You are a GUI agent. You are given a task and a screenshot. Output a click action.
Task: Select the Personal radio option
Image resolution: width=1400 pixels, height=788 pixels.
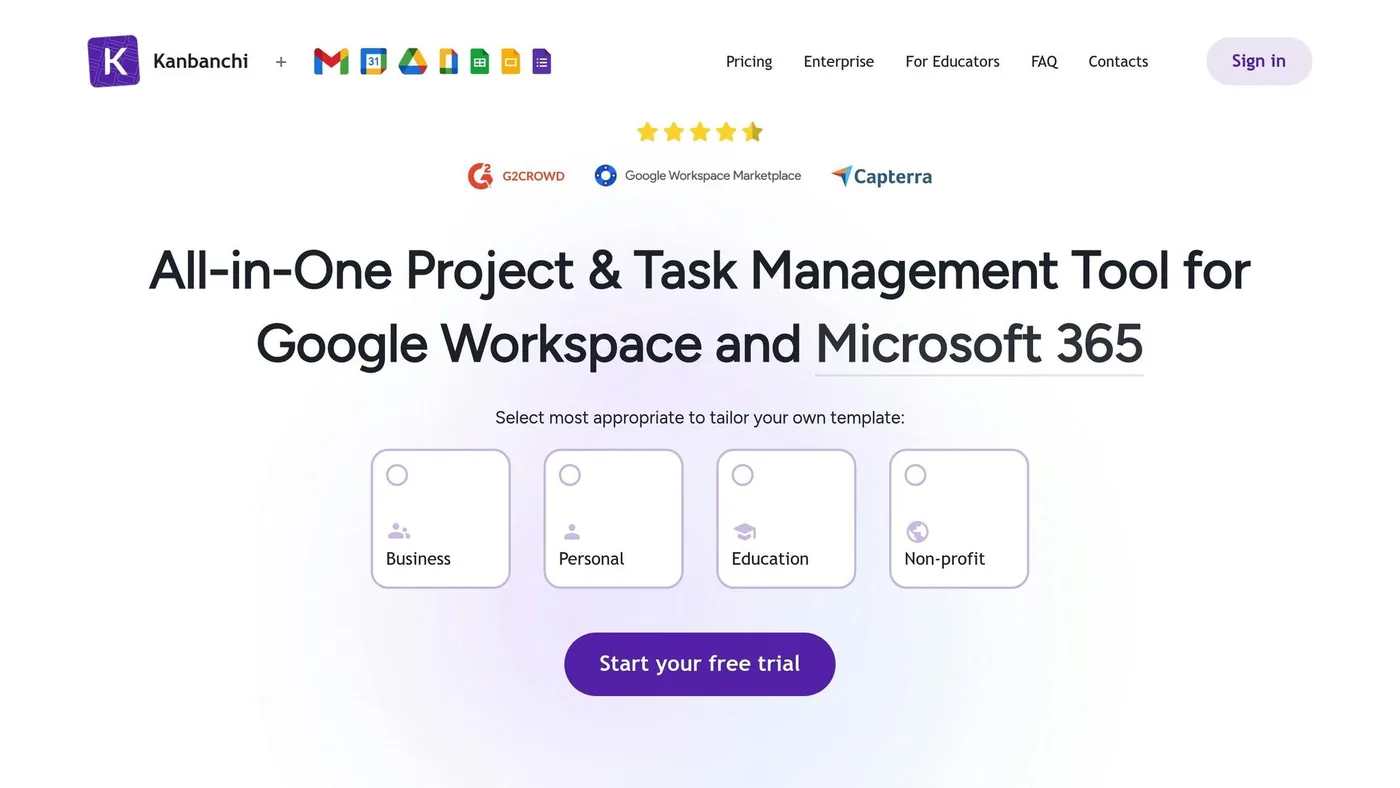[x=570, y=475]
